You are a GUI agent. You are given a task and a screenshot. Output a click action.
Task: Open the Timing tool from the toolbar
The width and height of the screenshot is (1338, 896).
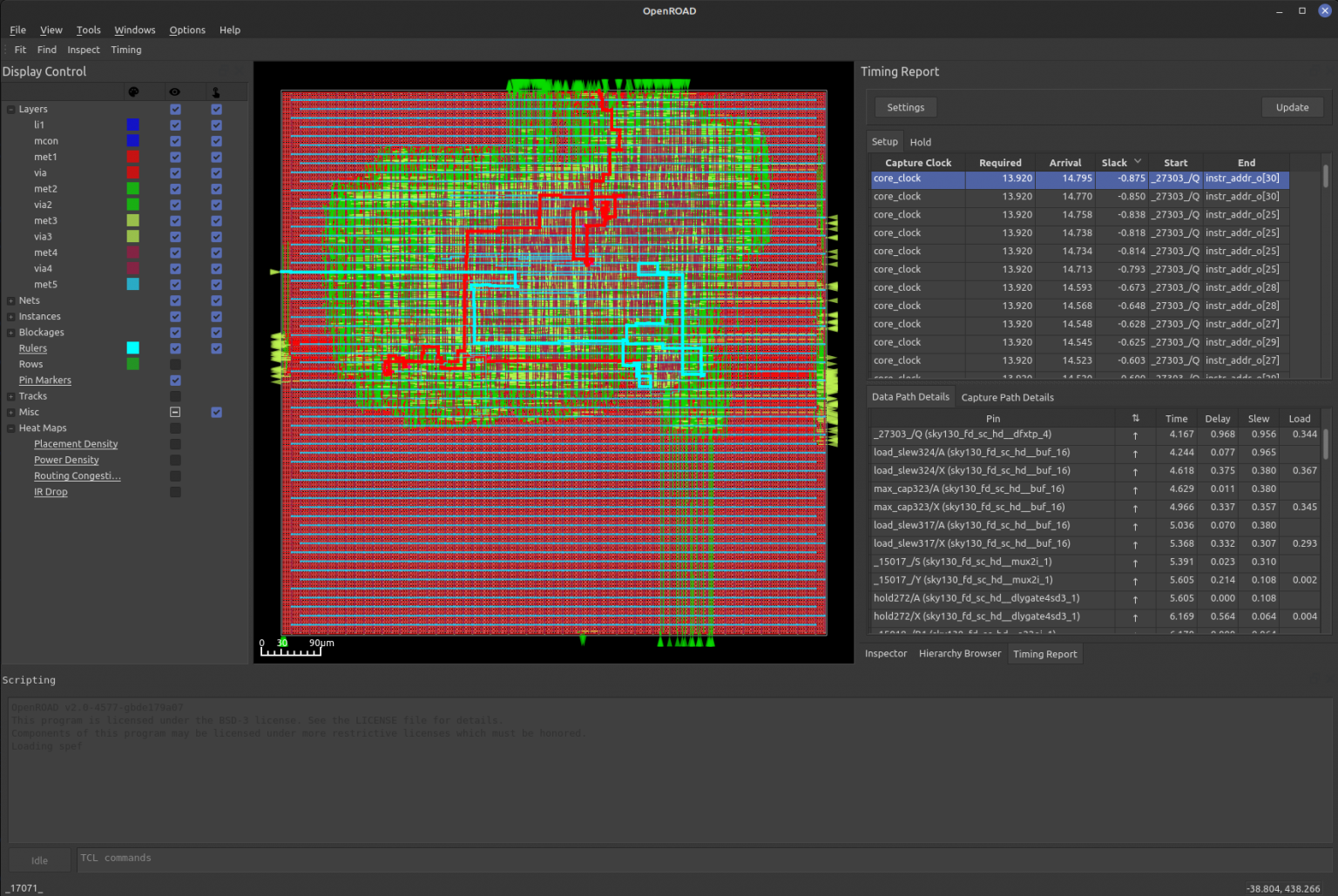(x=126, y=50)
